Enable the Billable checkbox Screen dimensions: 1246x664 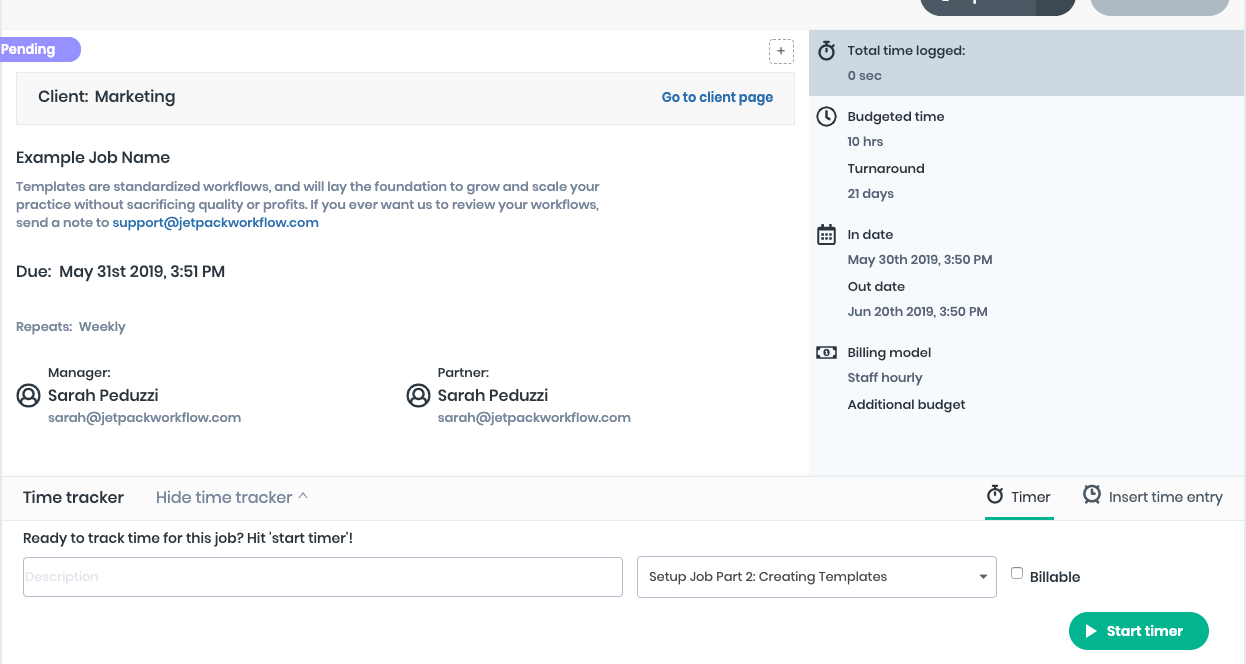(x=1017, y=574)
